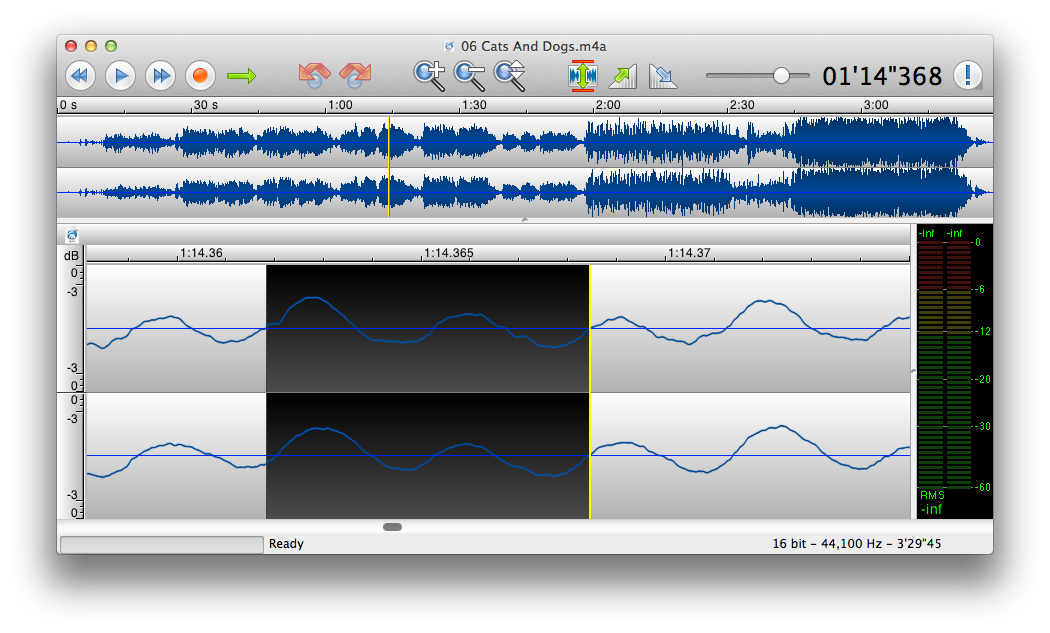The width and height of the screenshot is (1050, 633).
Task: Zoom out with the minus magnifier
Action: (x=469, y=76)
